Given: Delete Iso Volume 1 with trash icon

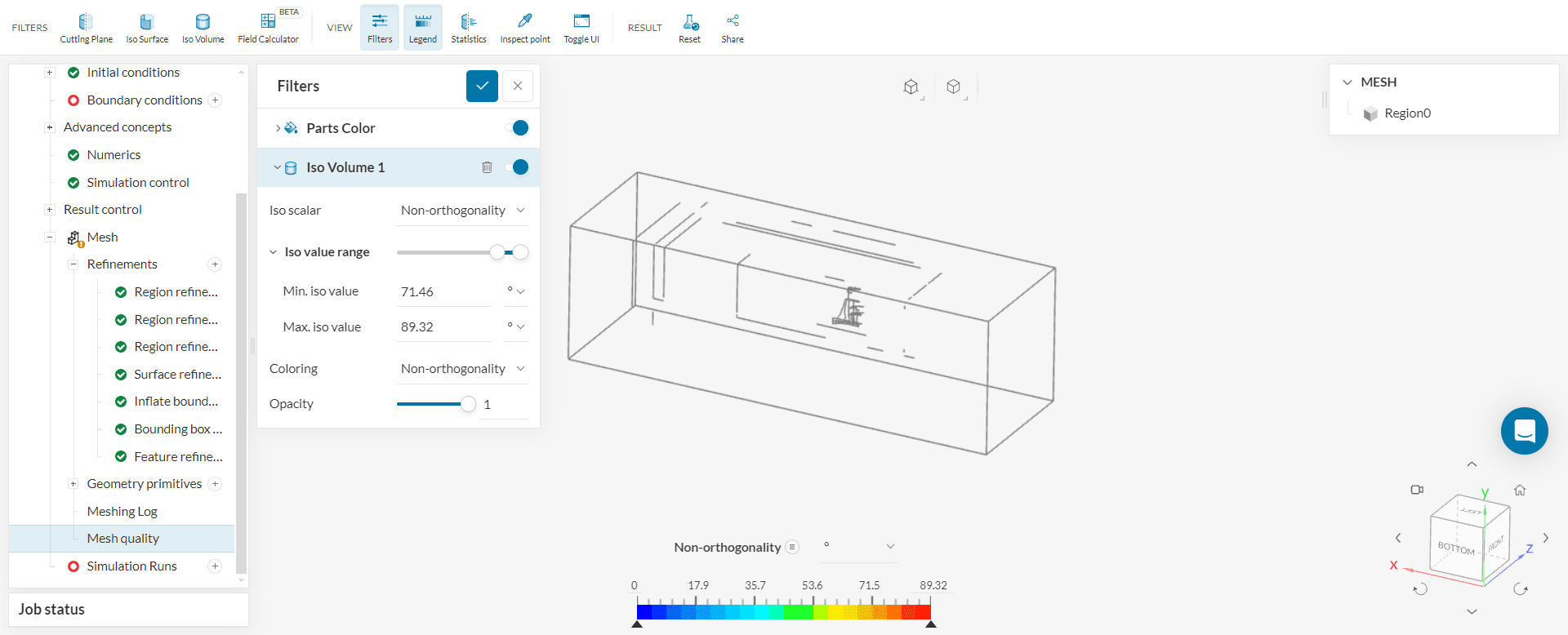Looking at the screenshot, I should 487,167.
